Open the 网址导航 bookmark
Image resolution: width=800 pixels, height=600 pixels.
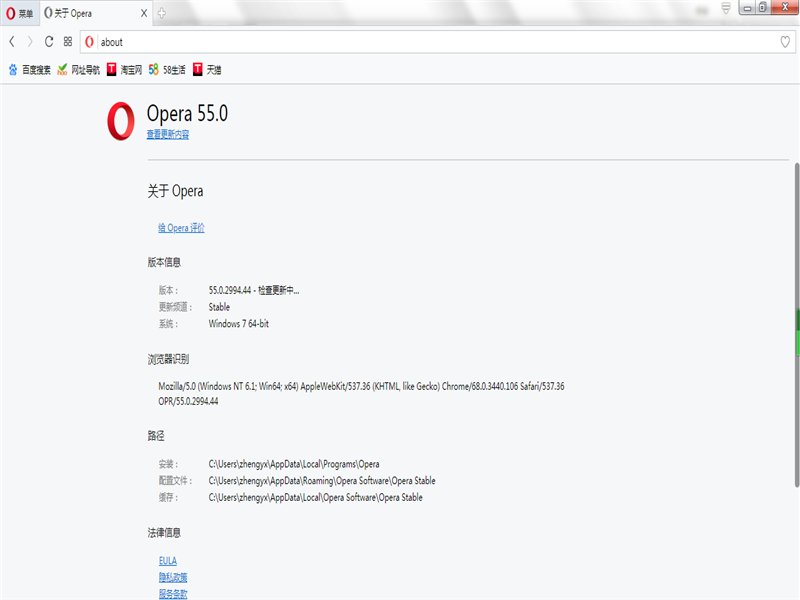pyautogui.click(x=78, y=70)
